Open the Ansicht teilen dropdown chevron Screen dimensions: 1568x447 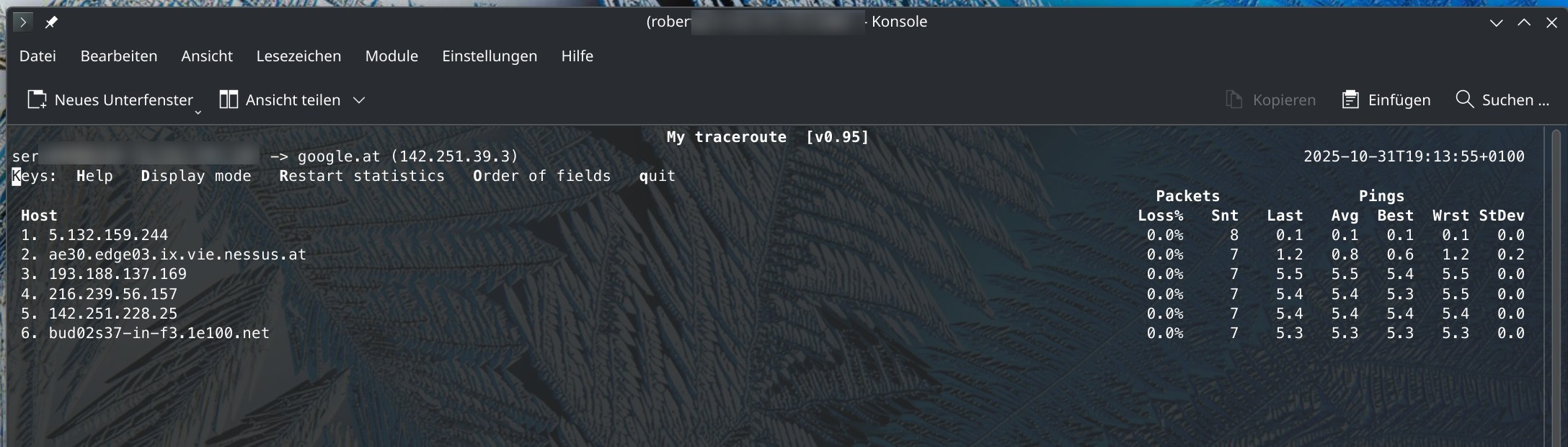point(359,100)
